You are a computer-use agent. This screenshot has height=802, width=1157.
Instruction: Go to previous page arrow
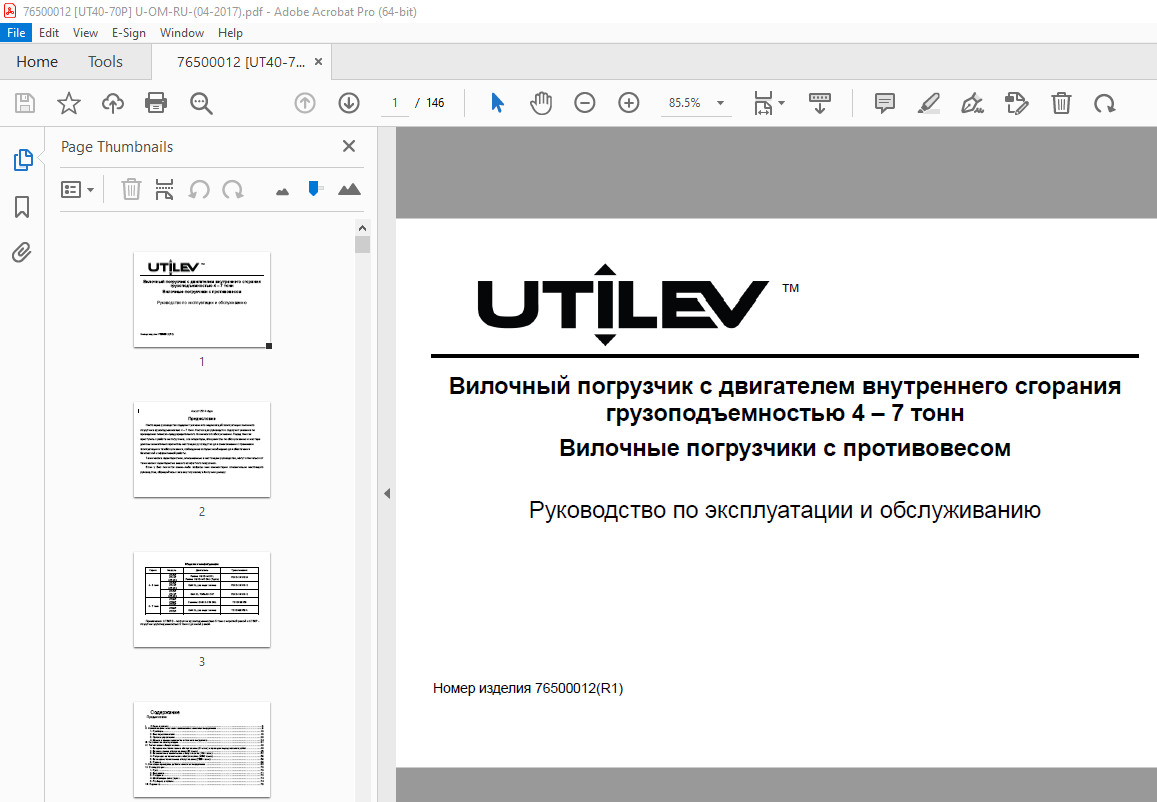(x=305, y=103)
